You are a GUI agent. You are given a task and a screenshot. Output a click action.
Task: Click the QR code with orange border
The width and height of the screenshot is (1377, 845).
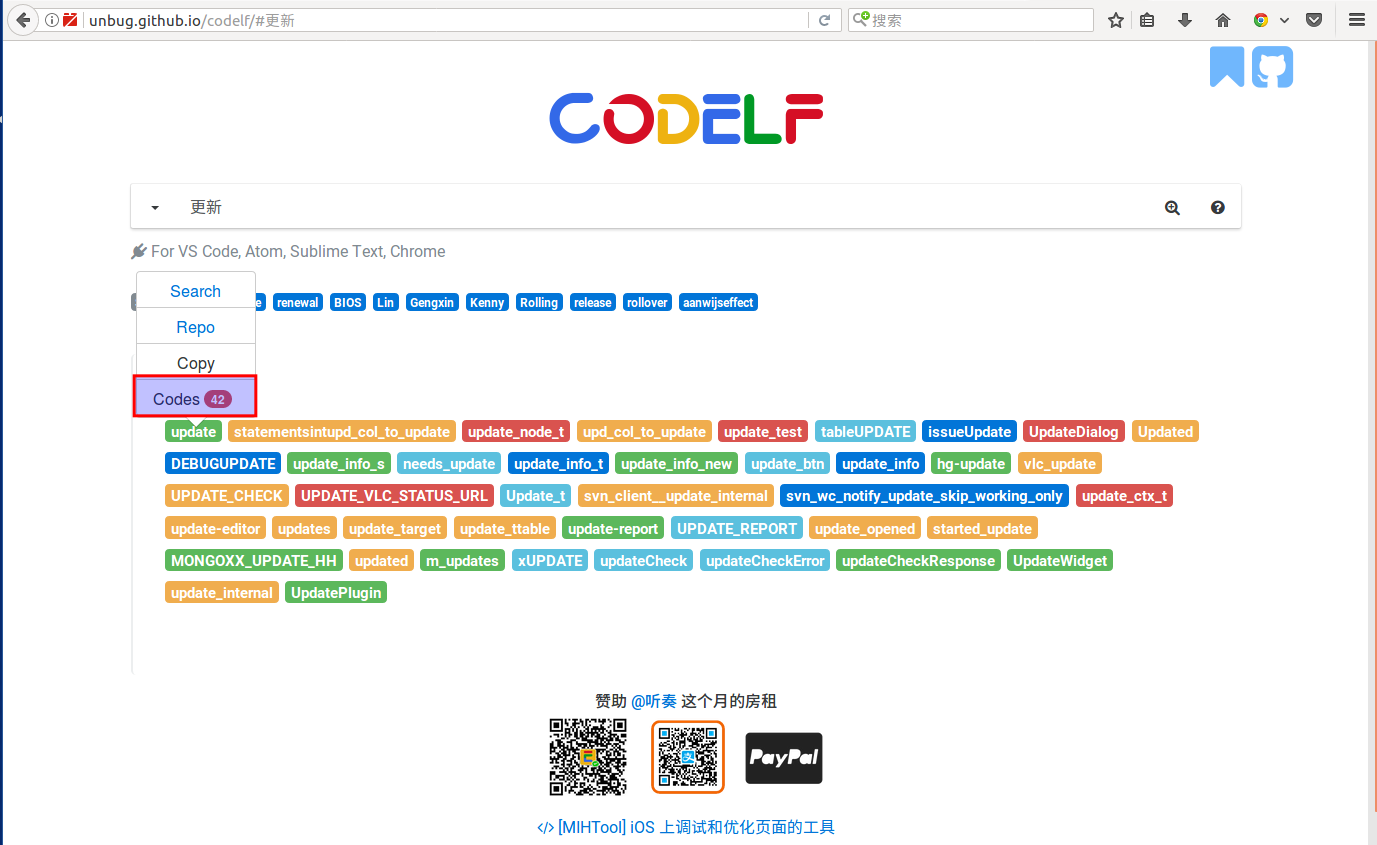[x=688, y=757]
